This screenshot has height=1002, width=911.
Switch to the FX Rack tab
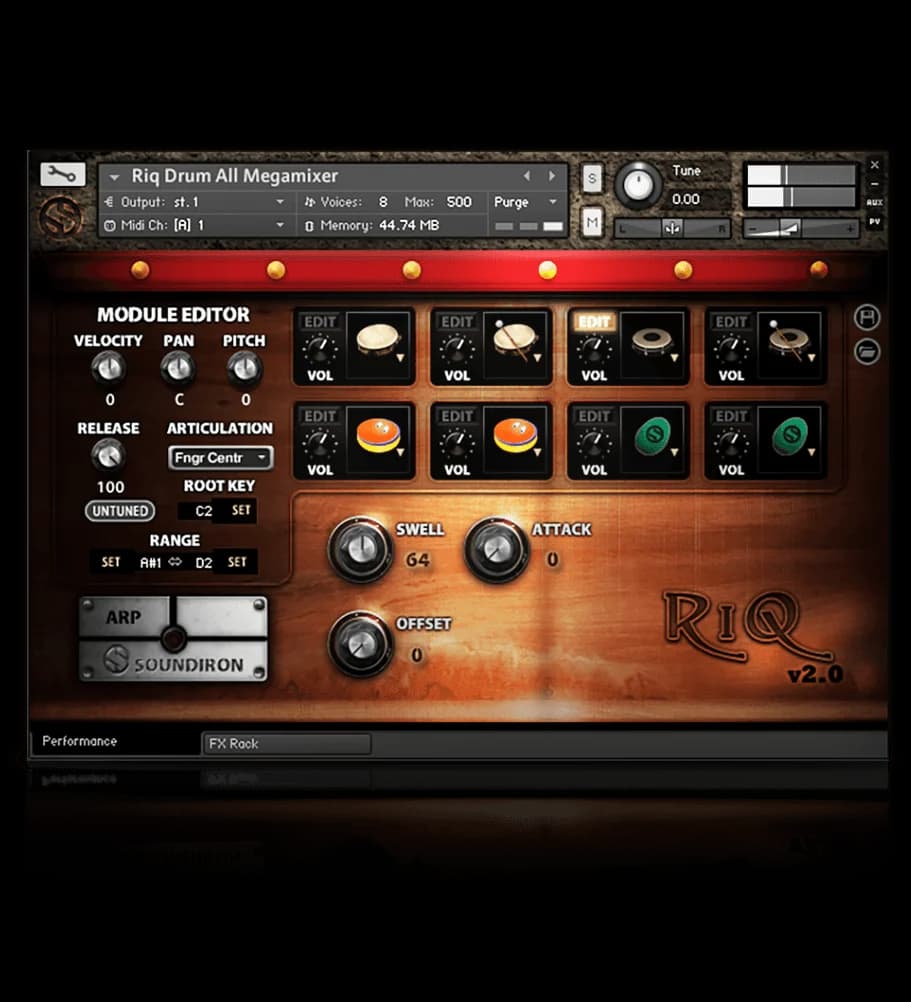point(287,743)
